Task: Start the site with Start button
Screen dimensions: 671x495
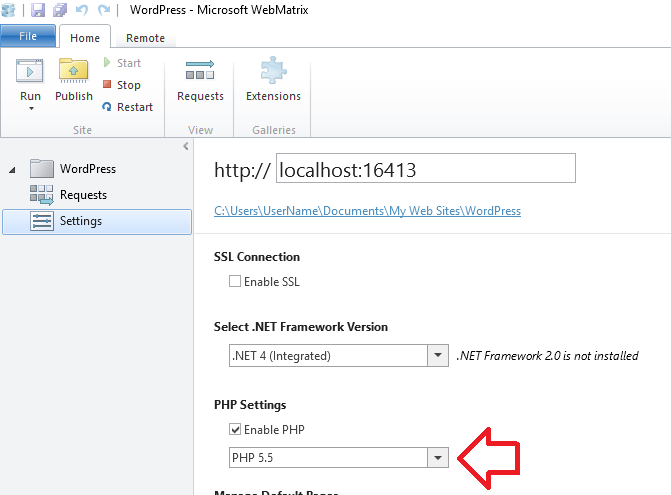Action: [x=122, y=63]
